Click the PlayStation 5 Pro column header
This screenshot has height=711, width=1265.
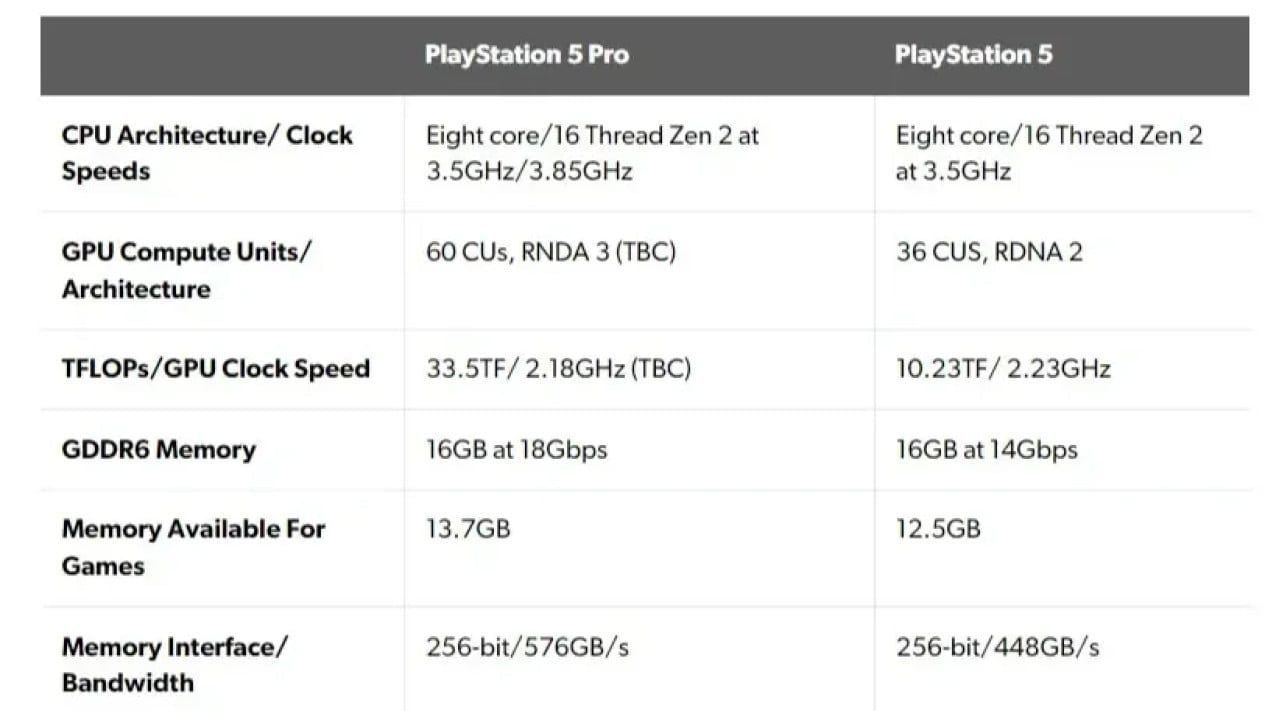(527, 55)
